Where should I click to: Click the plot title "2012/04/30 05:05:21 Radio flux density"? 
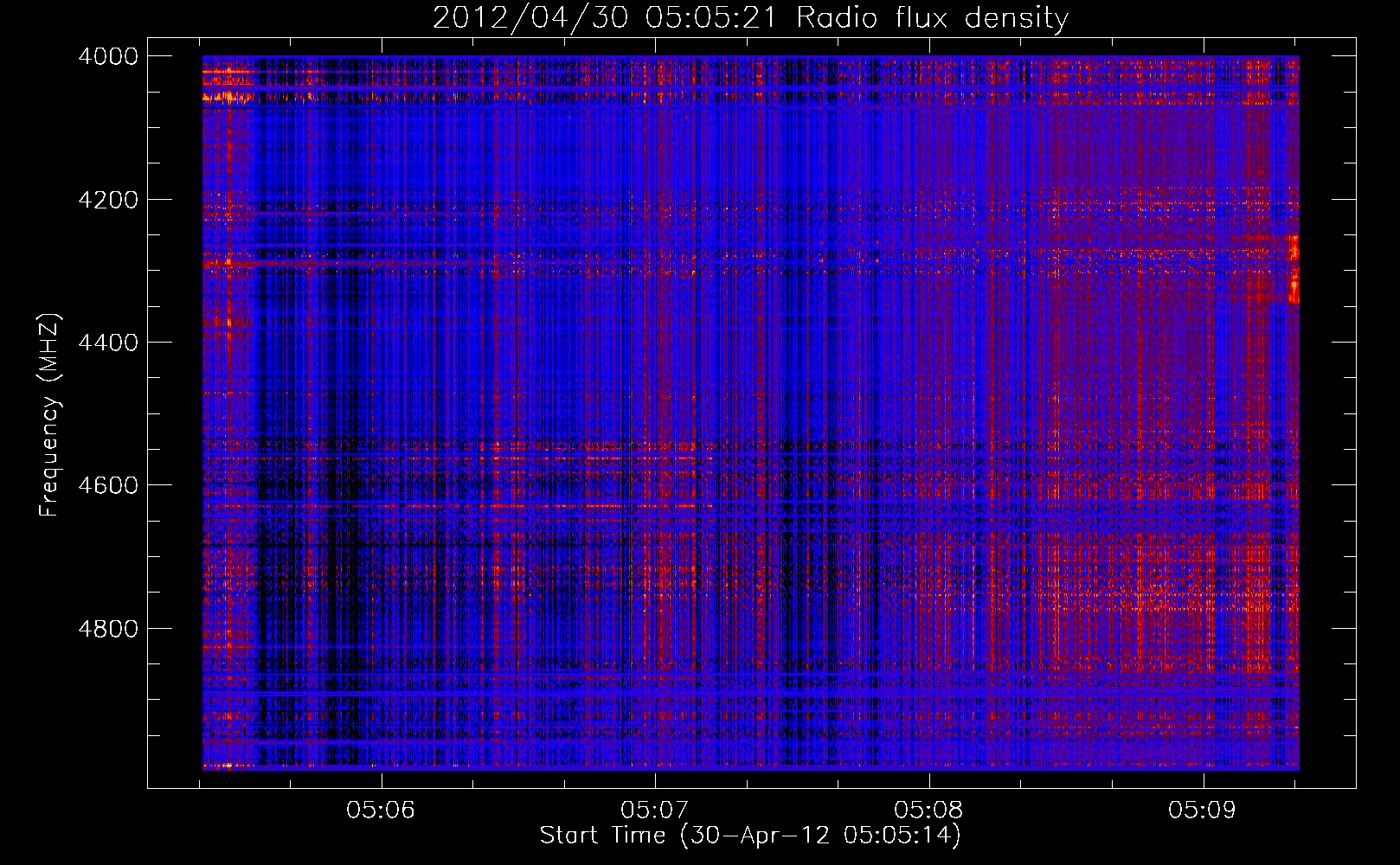(x=750, y=18)
